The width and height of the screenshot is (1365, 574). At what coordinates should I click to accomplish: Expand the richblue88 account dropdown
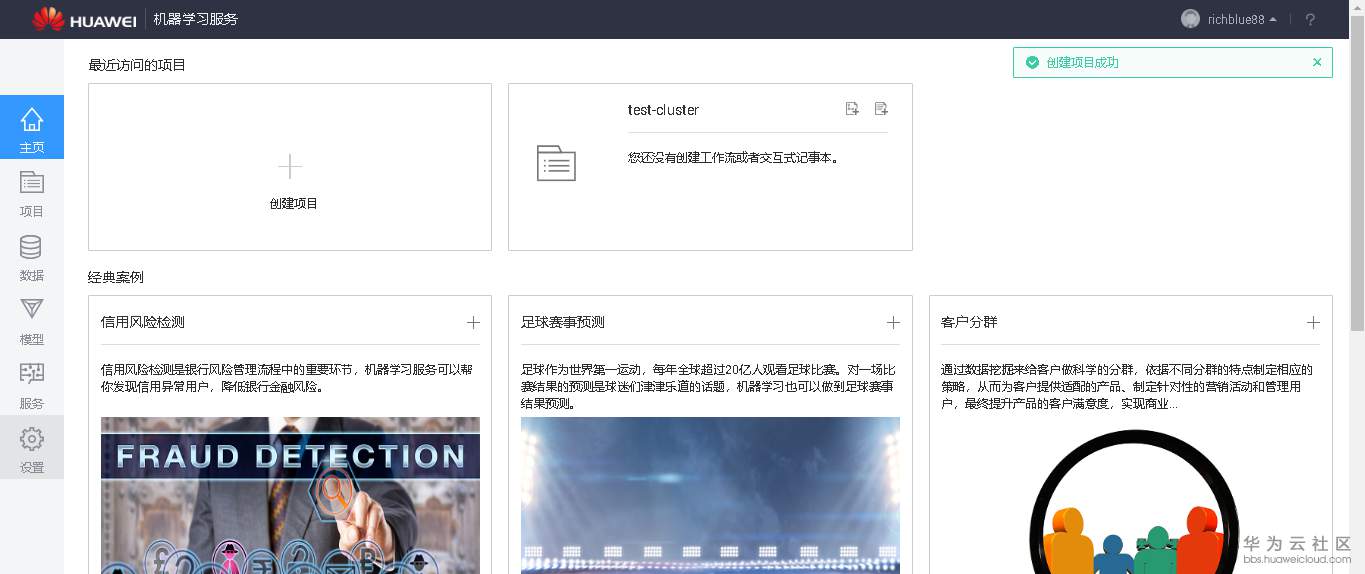click(1241, 19)
